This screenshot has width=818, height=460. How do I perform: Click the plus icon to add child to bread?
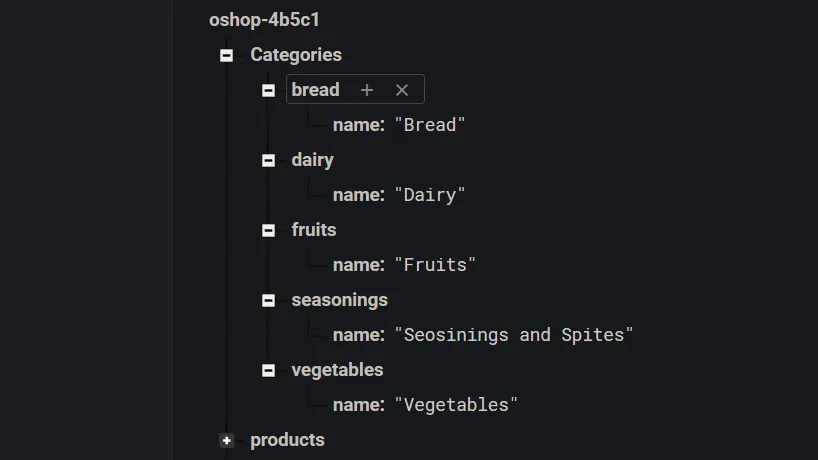click(x=367, y=90)
